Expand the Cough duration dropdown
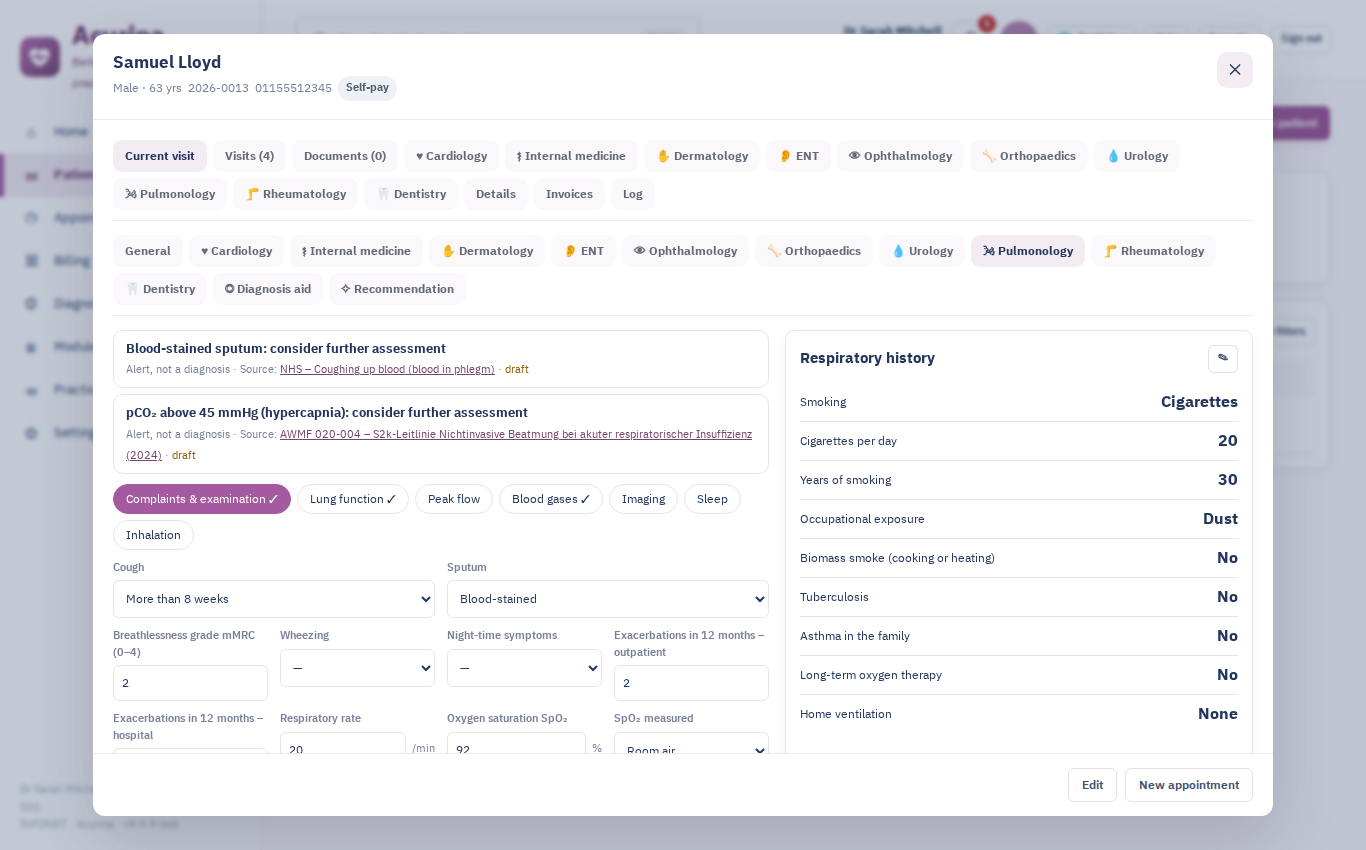Screen dimensions: 1366x850 click(274, 599)
